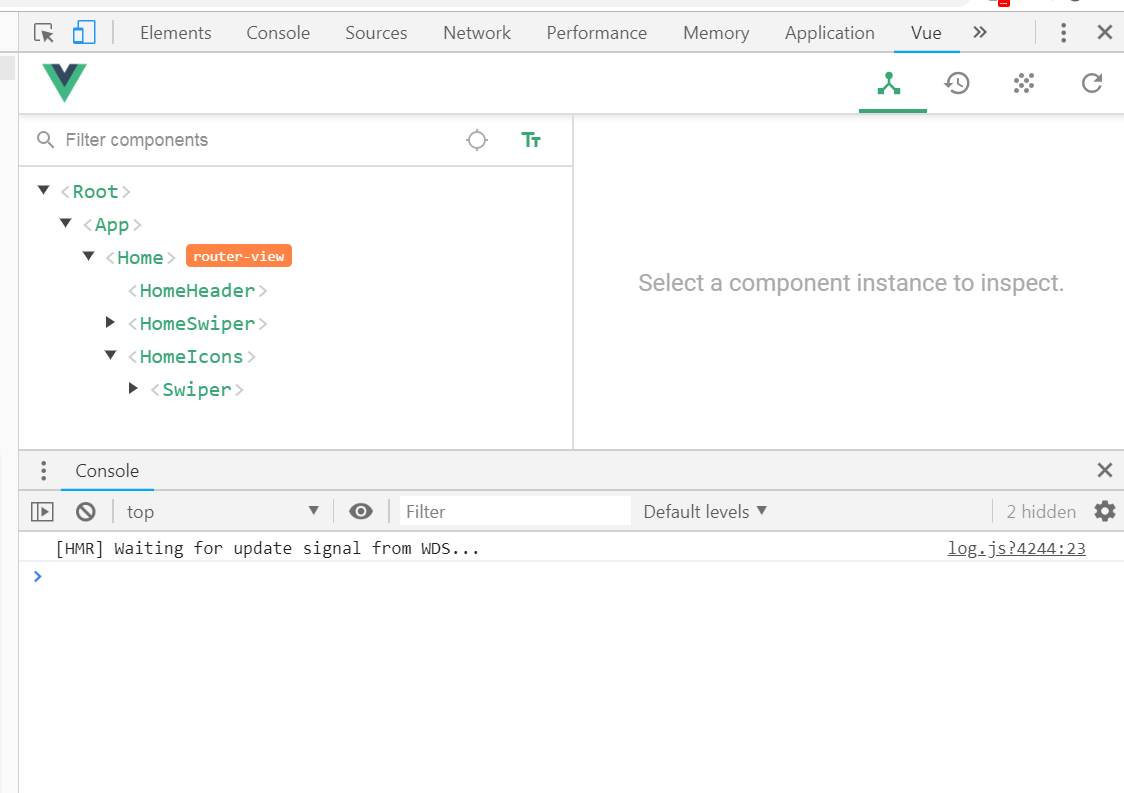
Task: Clear the console with the ban icon
Action: [86, 511]
